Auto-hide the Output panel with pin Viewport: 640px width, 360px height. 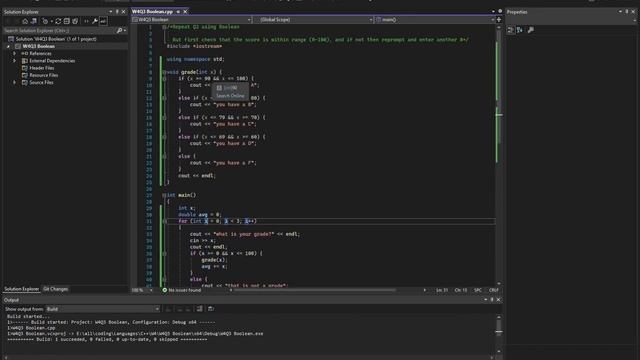(x=492, y=300)
